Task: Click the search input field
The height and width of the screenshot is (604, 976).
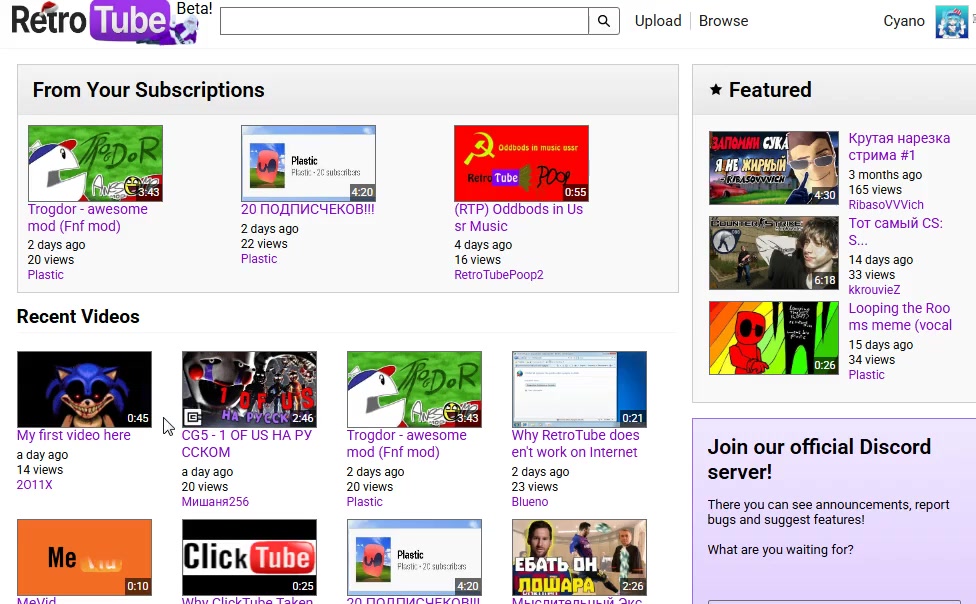Action: coord(404,21)
